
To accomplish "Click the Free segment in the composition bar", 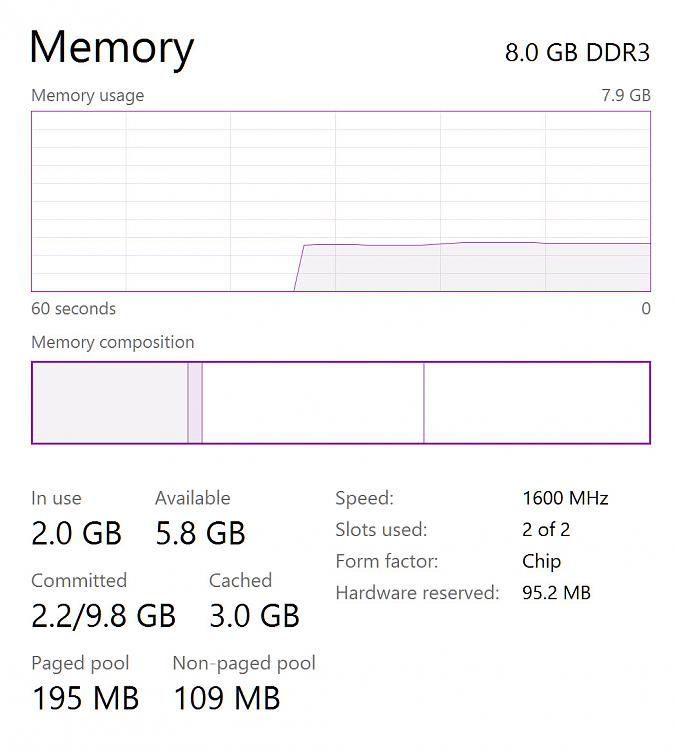I will [537, 403].
